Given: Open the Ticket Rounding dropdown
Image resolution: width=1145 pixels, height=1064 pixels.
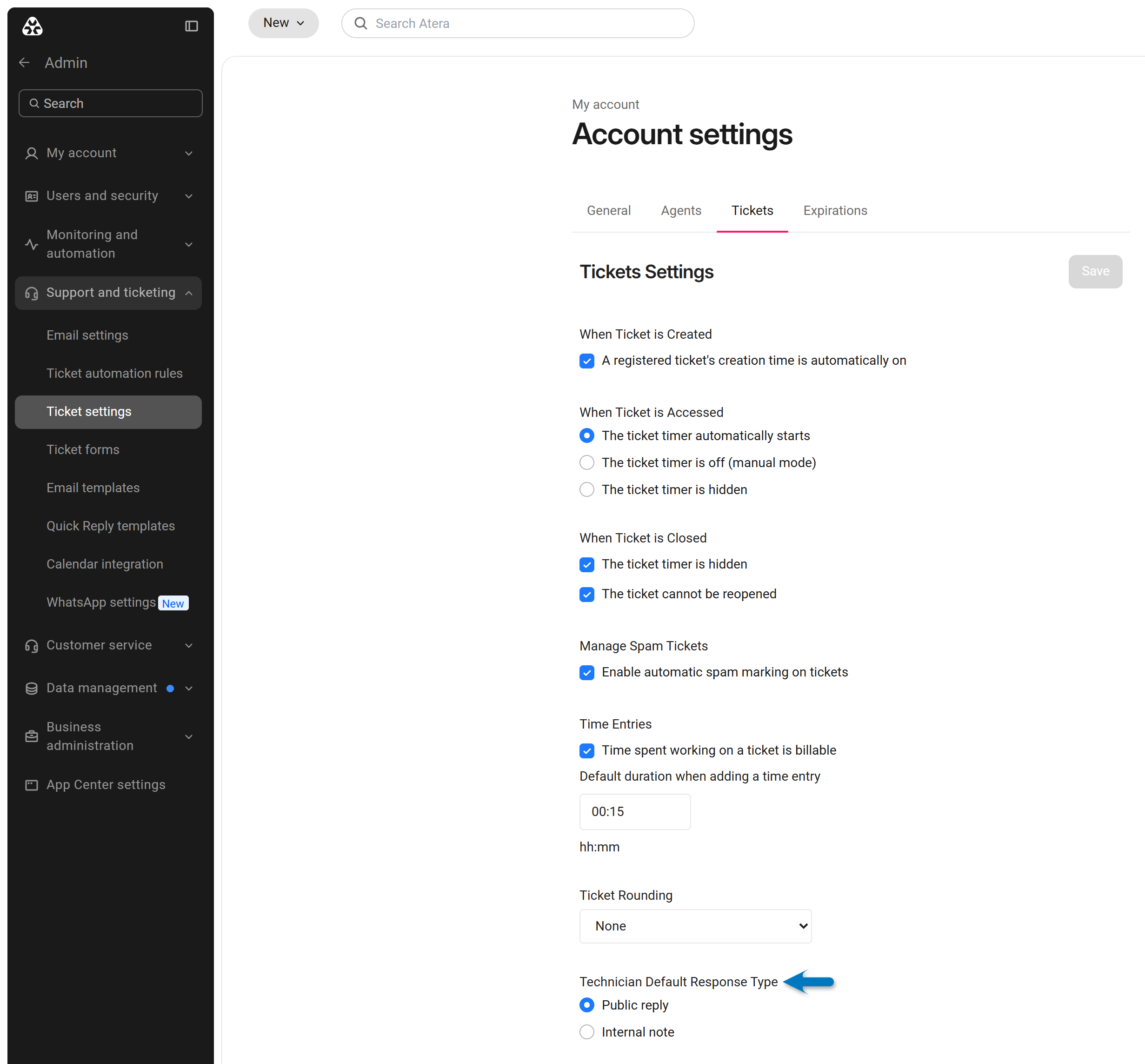Looking at the screenshot, I should click(695, 926).
